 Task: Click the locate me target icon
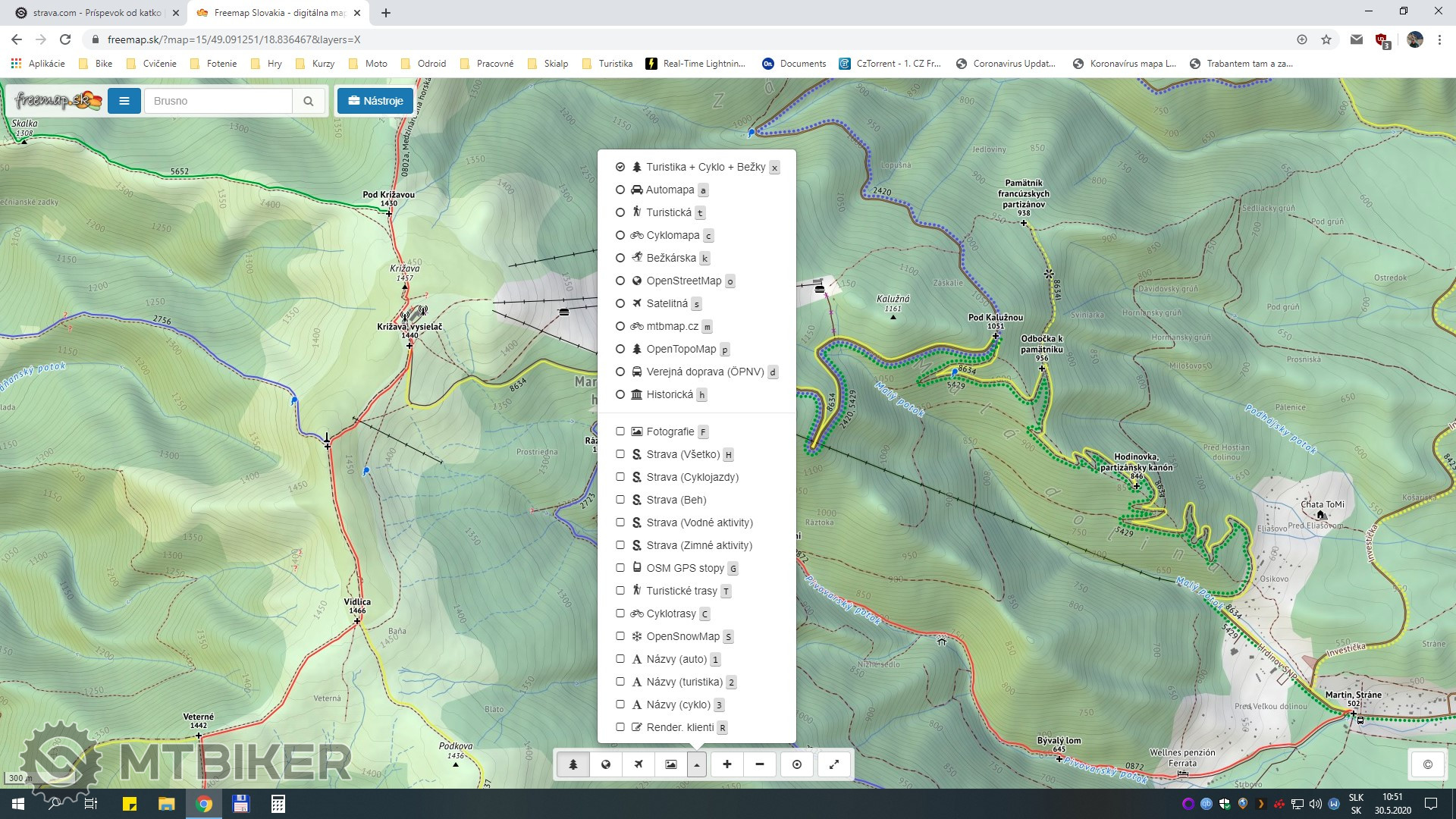[797, 764]
